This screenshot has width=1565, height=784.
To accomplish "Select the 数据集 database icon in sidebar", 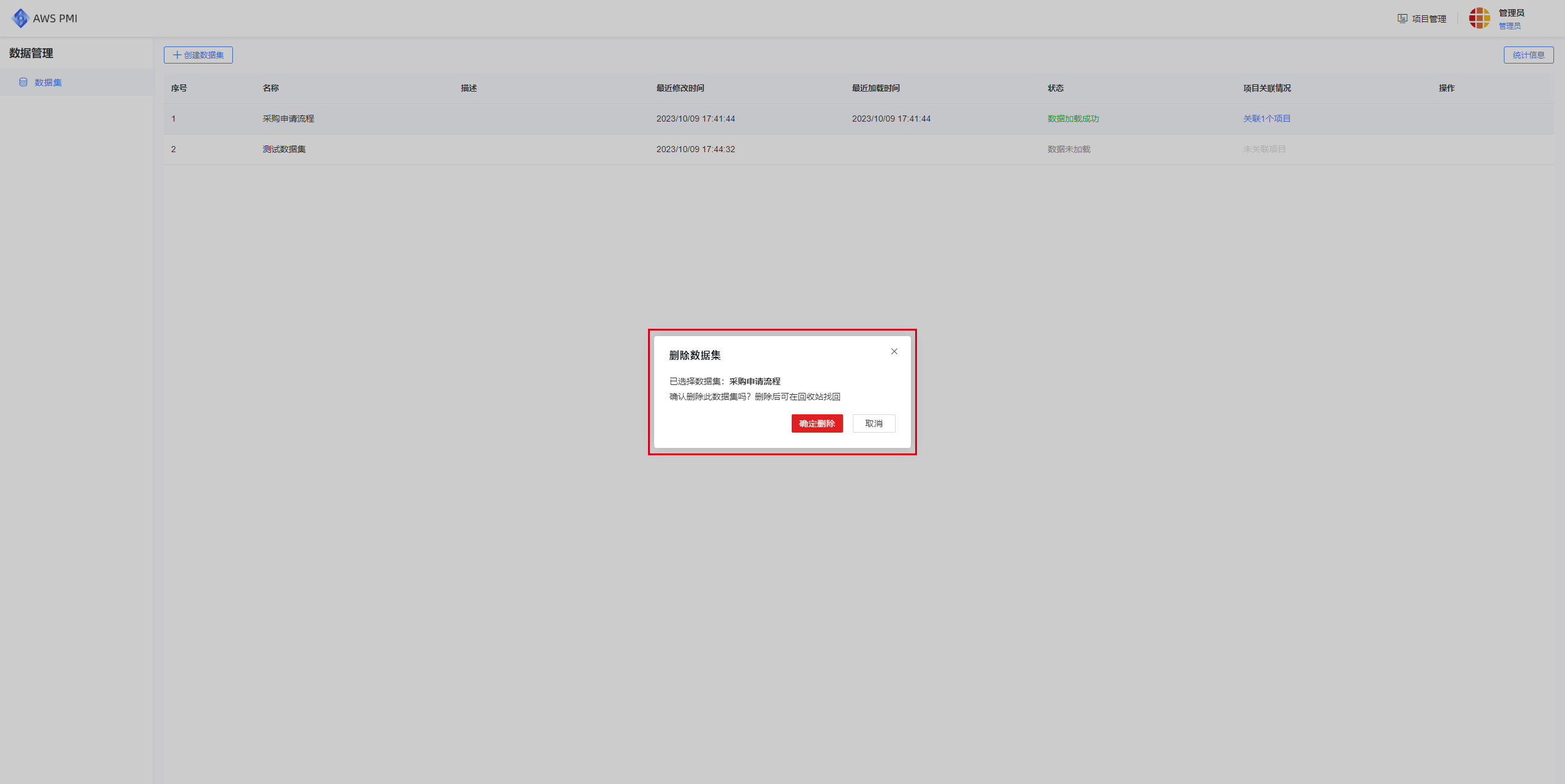I will 23,82.
